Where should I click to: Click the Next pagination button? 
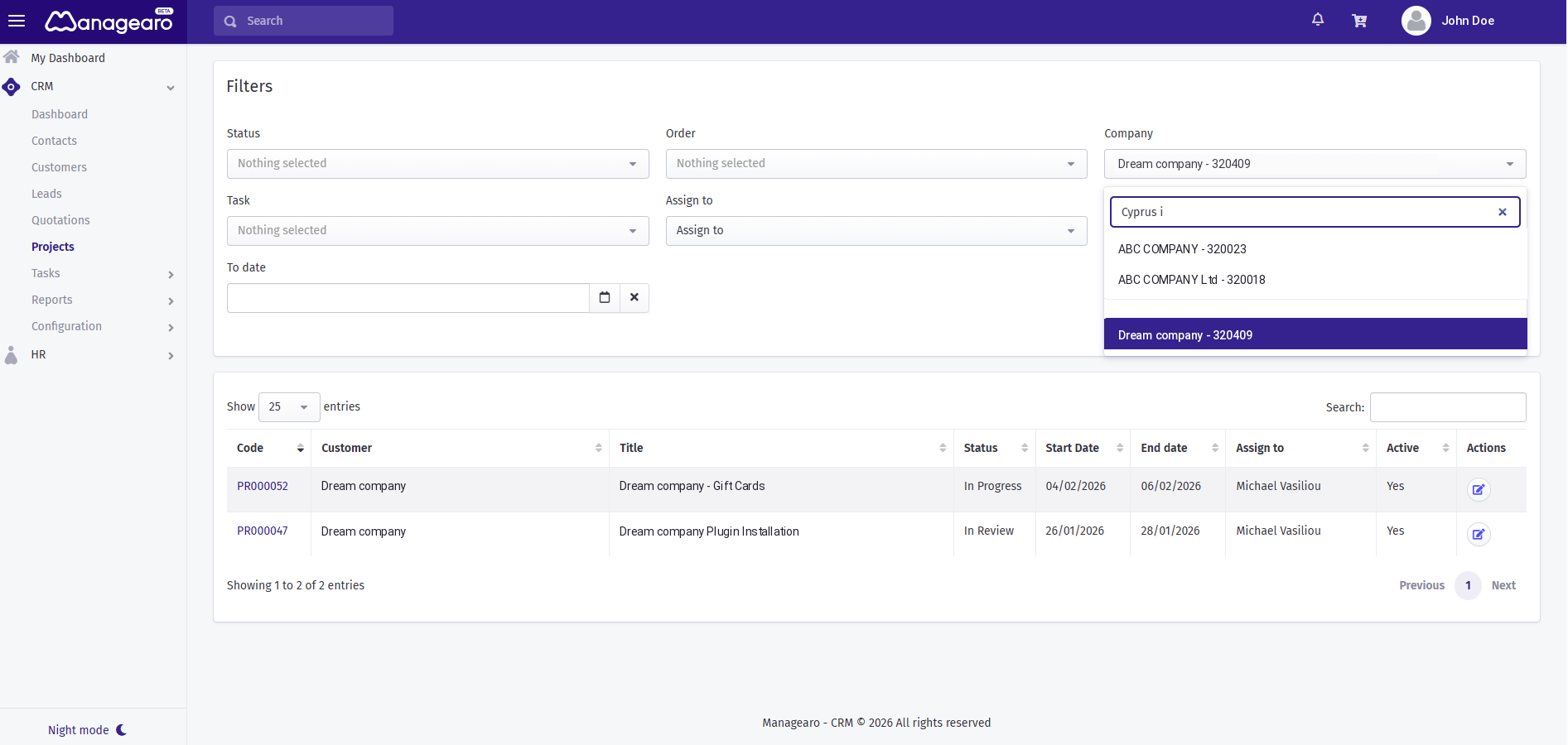coord(1503,585)
